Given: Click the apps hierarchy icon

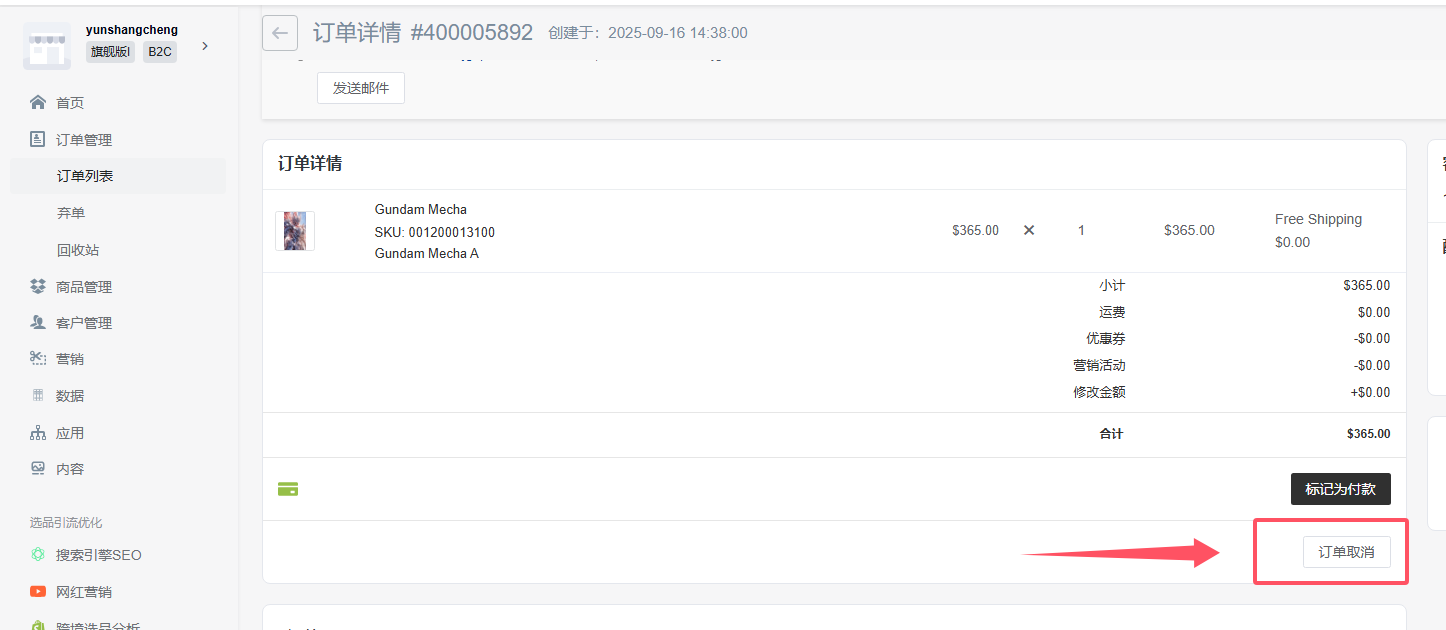Looking at the screenshot, I should click(38, 433).
